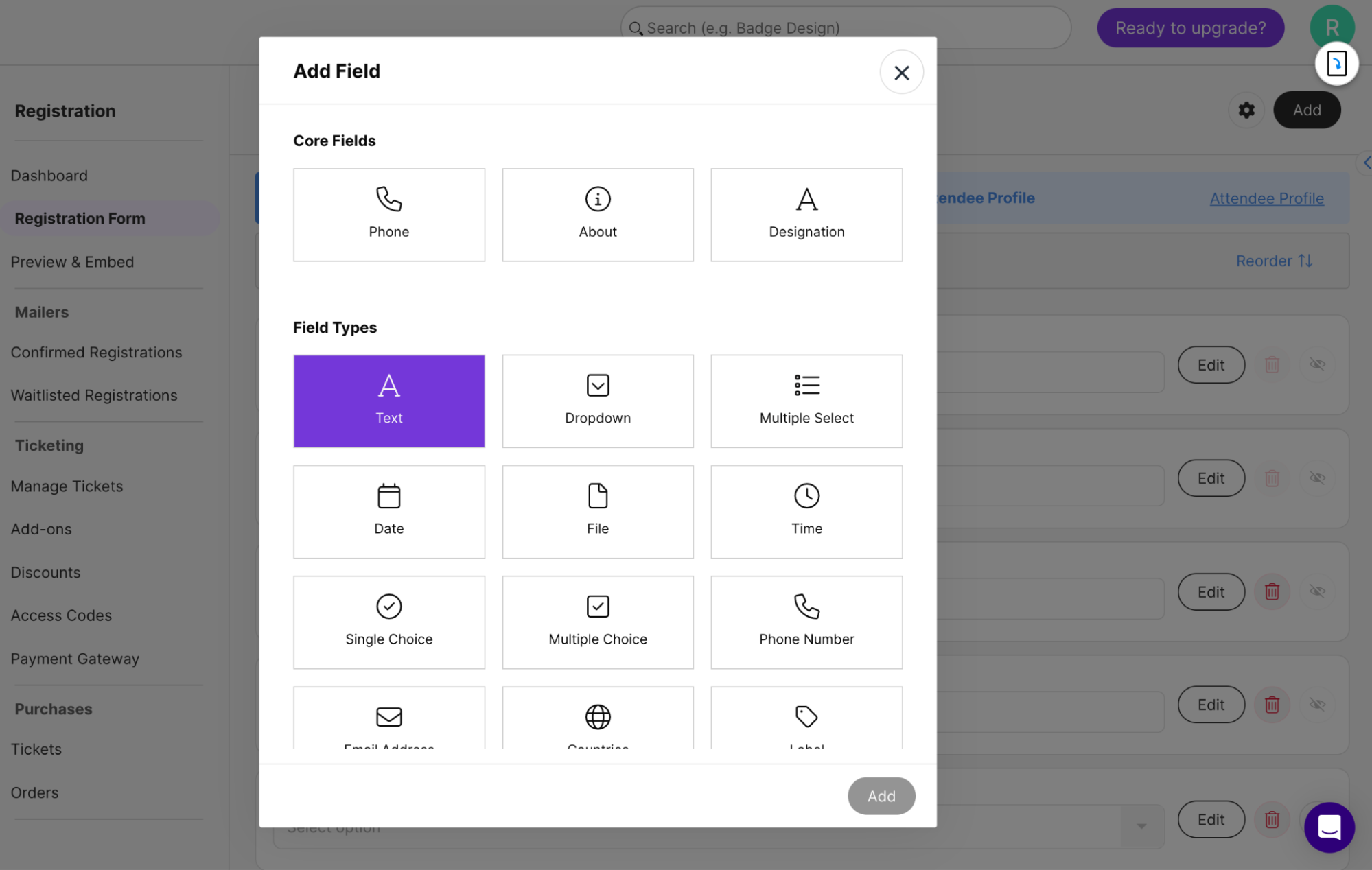Choose the Phone Number field type
This screenshot has width=1372, height=870.
806,622
